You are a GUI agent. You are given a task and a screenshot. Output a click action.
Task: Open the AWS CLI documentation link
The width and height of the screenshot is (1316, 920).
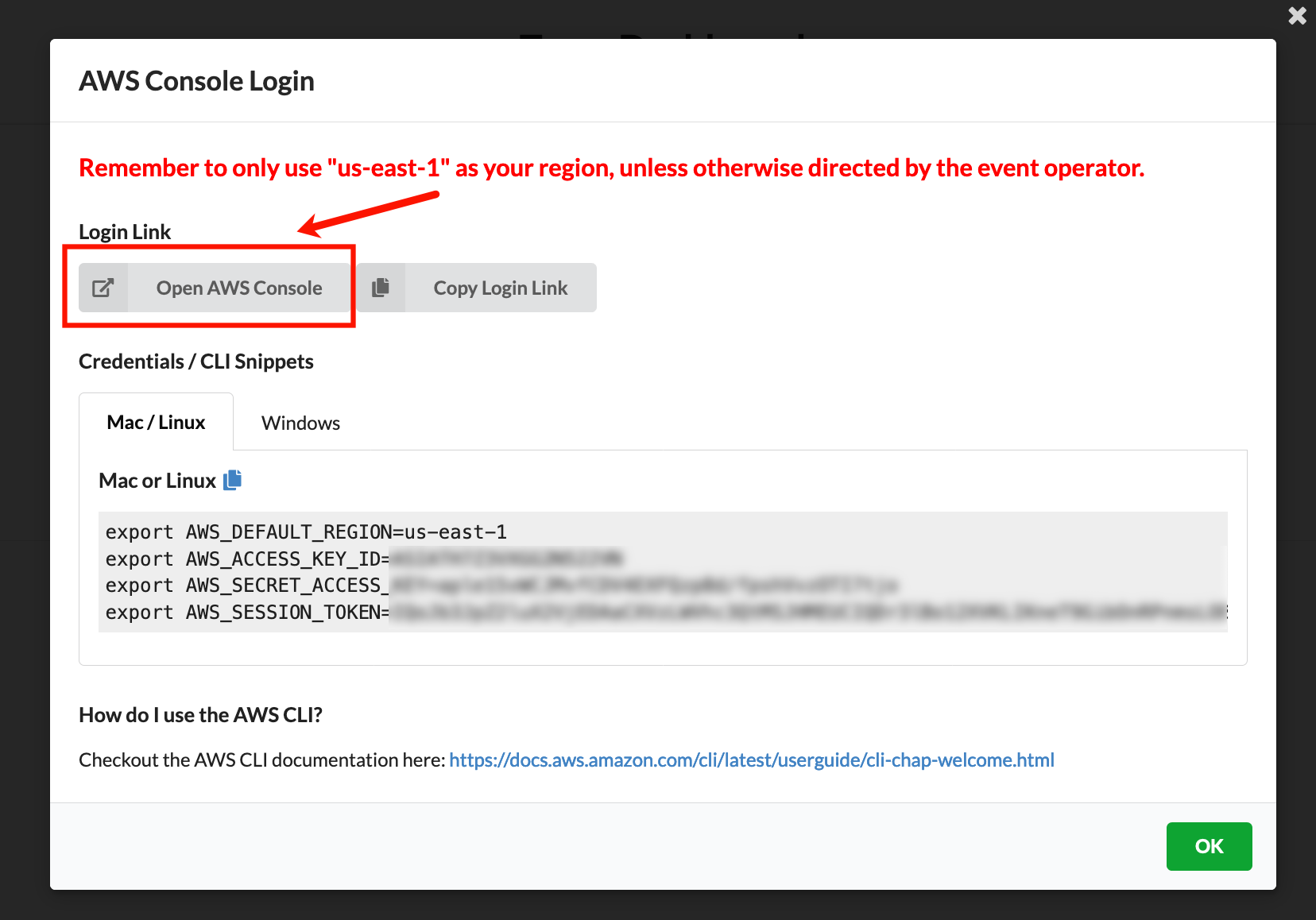tap(752, 760)
